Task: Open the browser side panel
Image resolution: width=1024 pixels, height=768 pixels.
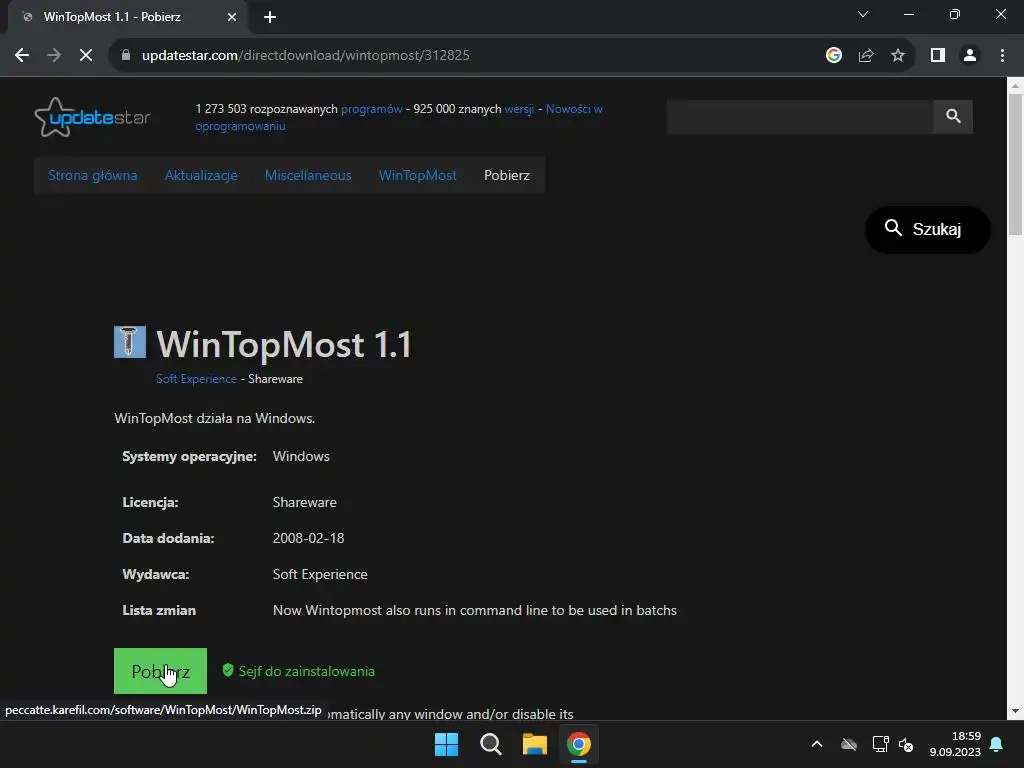Action: [938, 56]
